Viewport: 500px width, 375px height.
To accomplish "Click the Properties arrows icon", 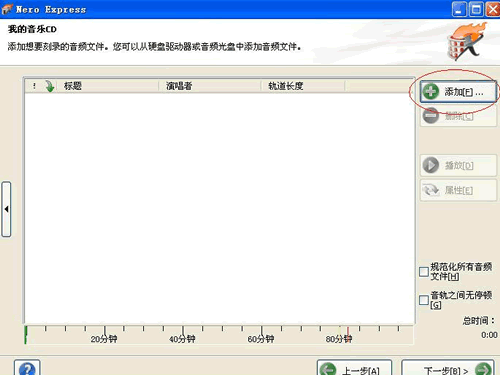I will coord(431,190).
